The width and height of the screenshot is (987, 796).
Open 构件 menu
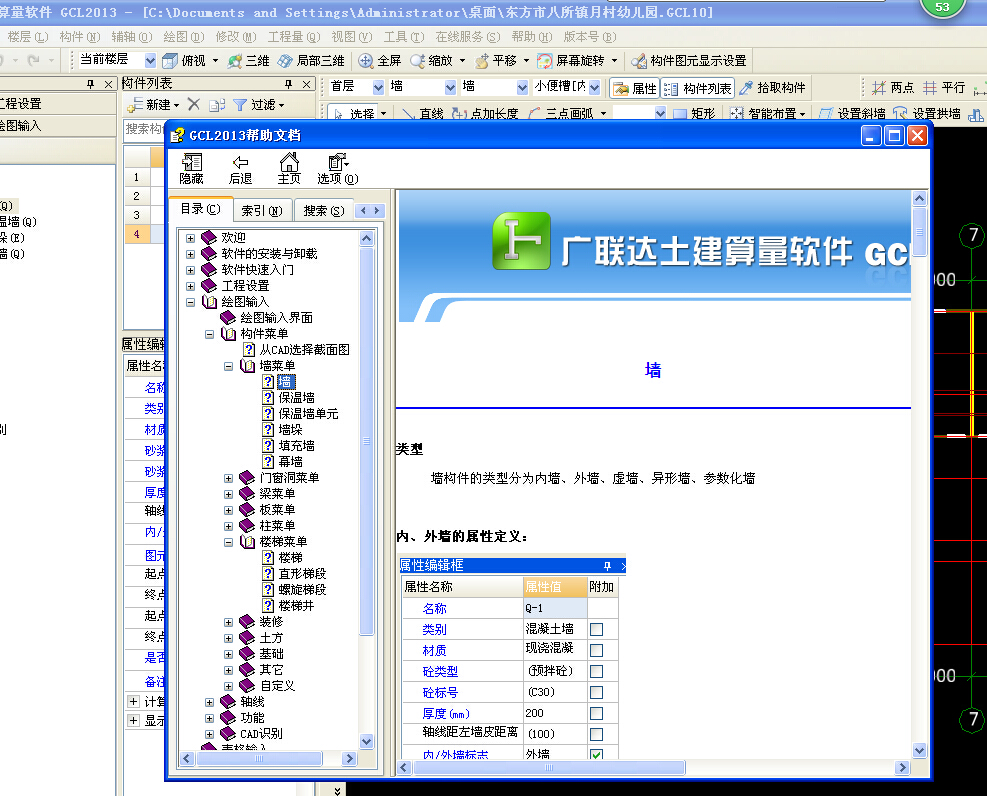pyautogui.click(x=79, y=37)
